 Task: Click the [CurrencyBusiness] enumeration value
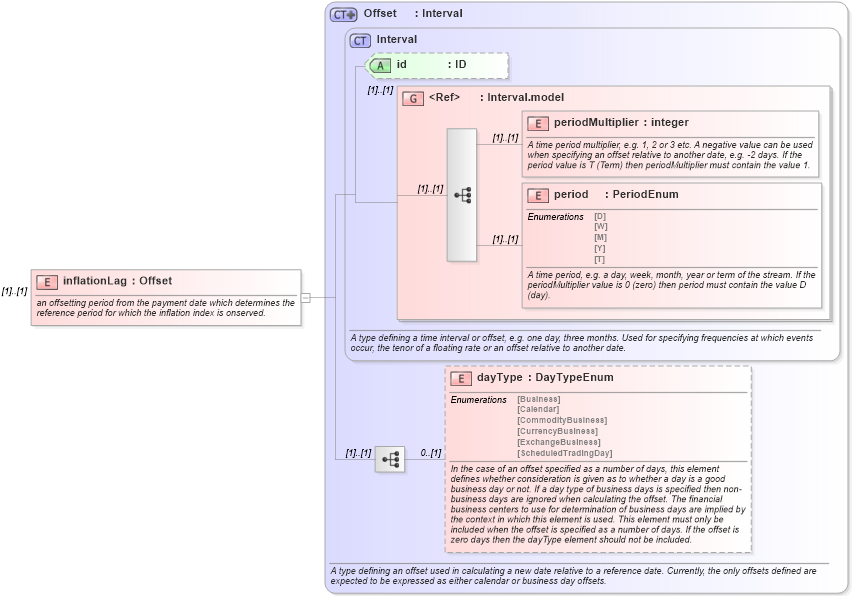coord(557,431)
